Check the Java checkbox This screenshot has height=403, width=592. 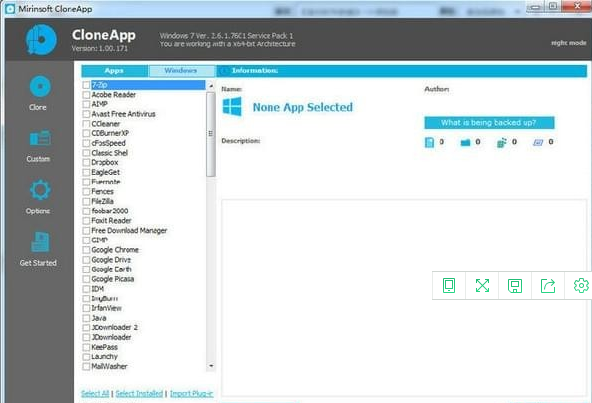click(86, 318)
